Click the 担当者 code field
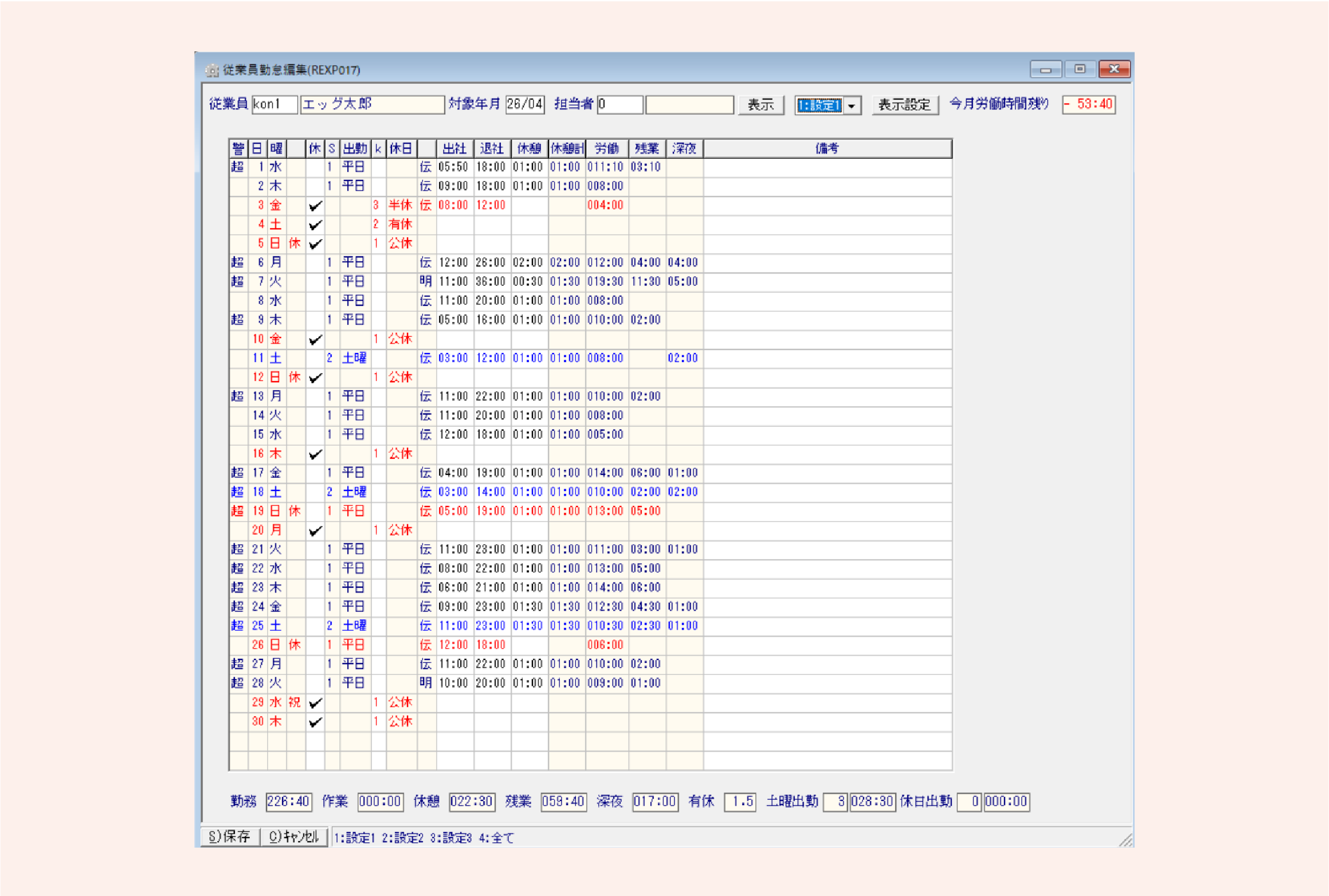Screen dimensions: 1329x896 pyautogui.click(x=620, y=105)
